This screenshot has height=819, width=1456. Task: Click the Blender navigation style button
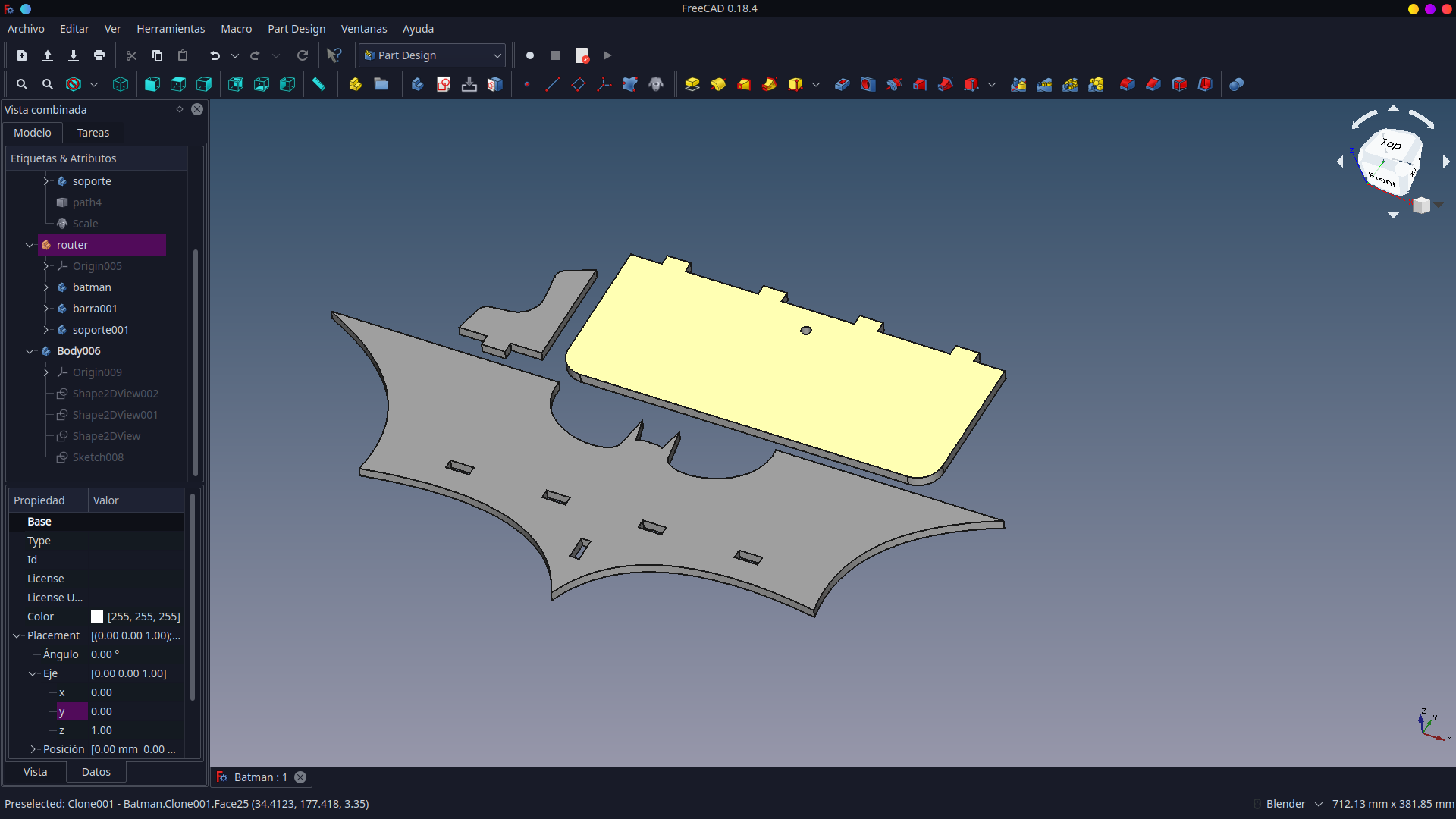[1287, 804]
